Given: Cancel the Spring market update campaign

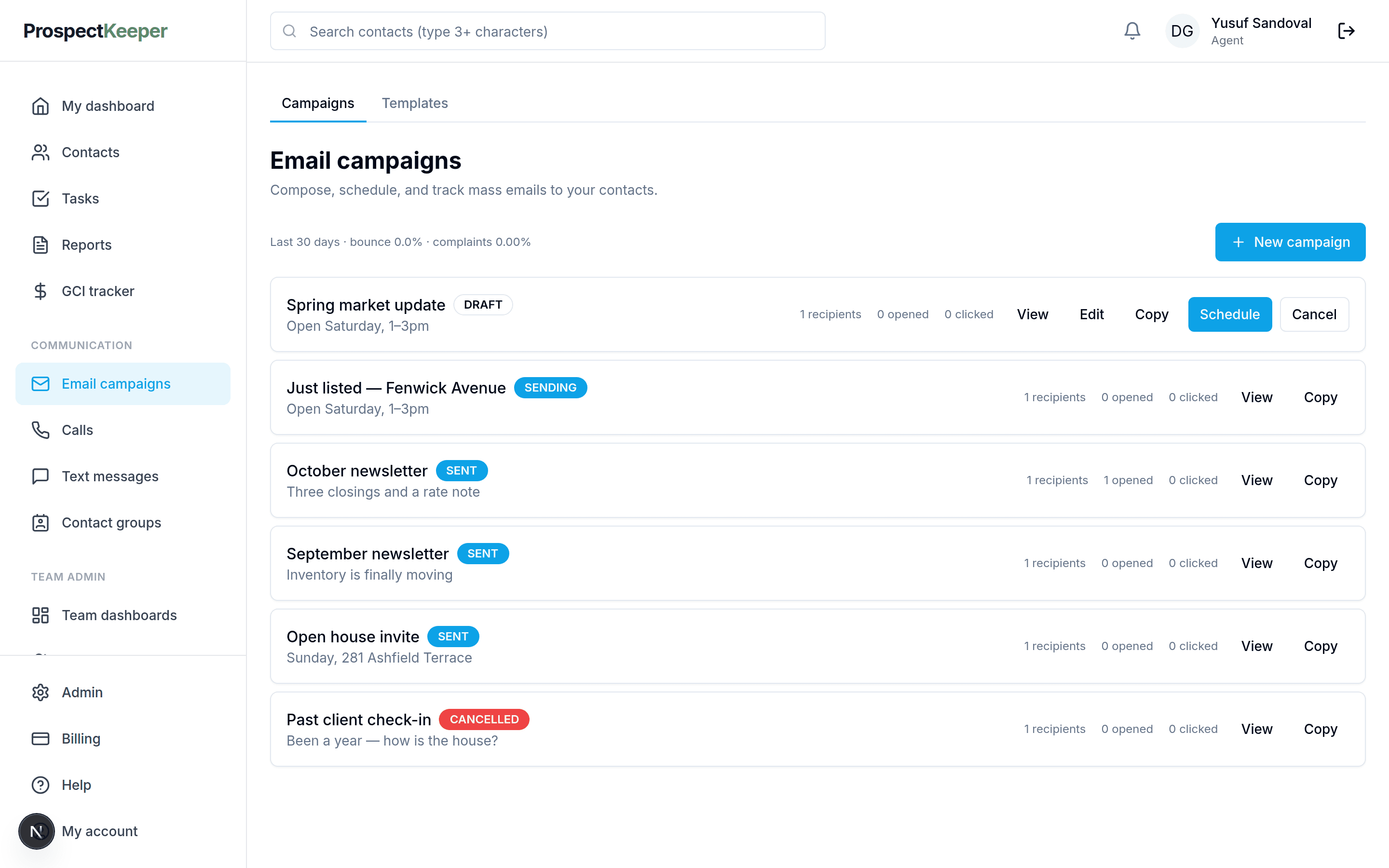Looking at the screenshot, I should pos(1314,314).
